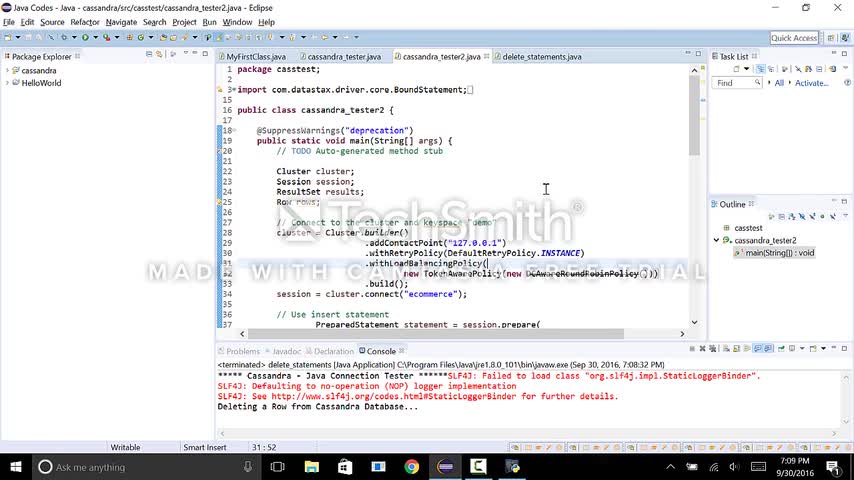Image resolution: width=854 pixels, height=480 pixels.
Task: Click Terminate icon in Console toolbar
Action: (692, 349)
